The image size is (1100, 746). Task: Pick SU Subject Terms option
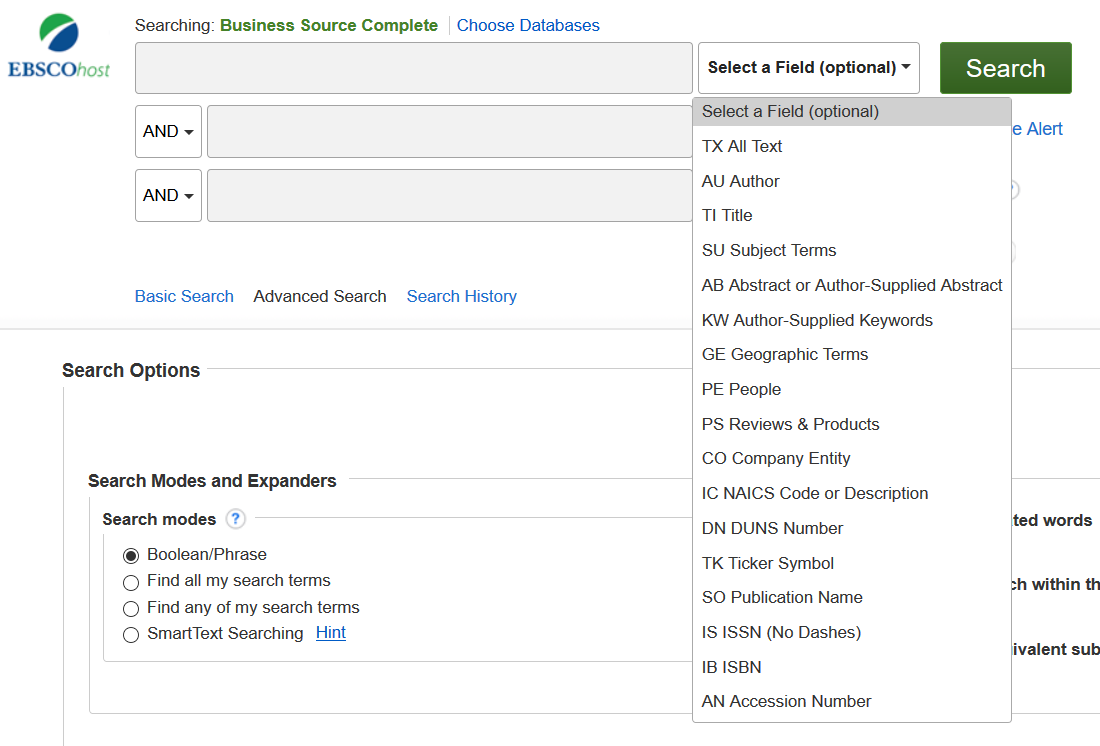point(768,250)
